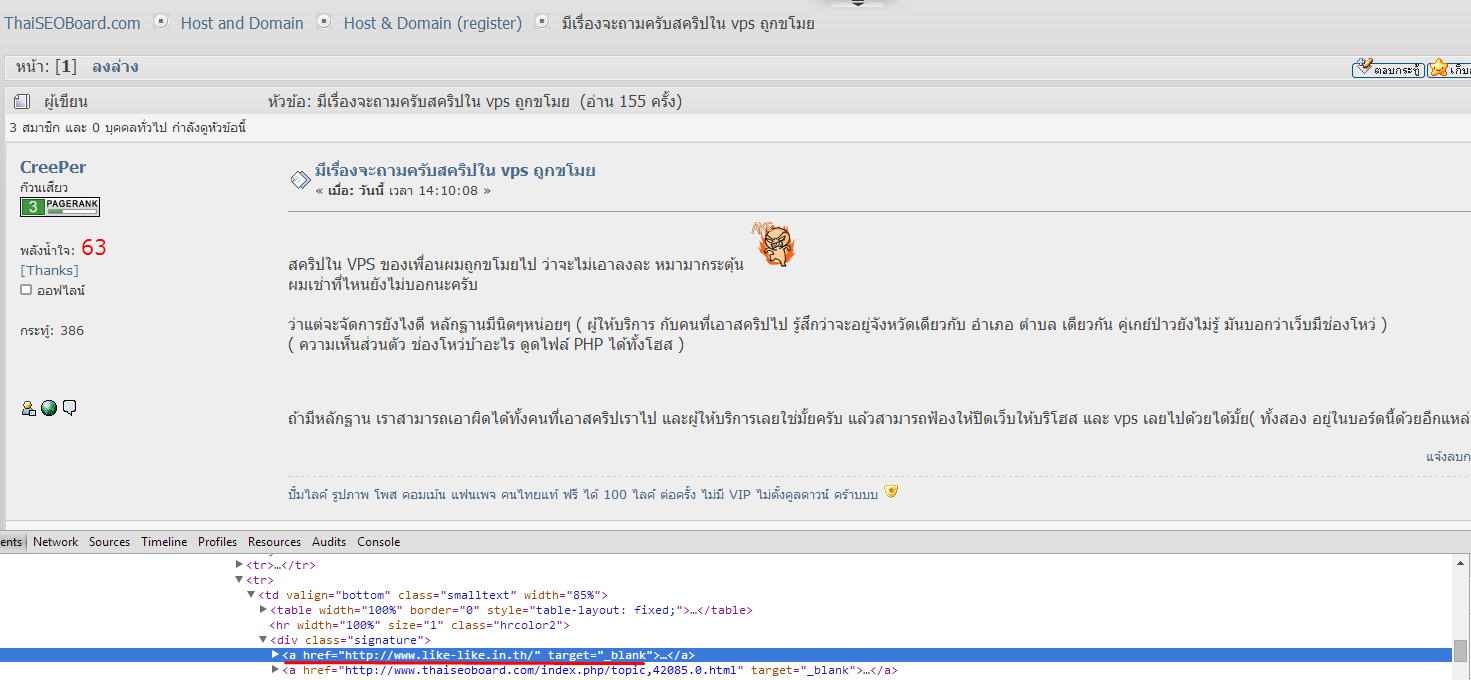Open the Console tab in DevTools

[x=379, y=542]
